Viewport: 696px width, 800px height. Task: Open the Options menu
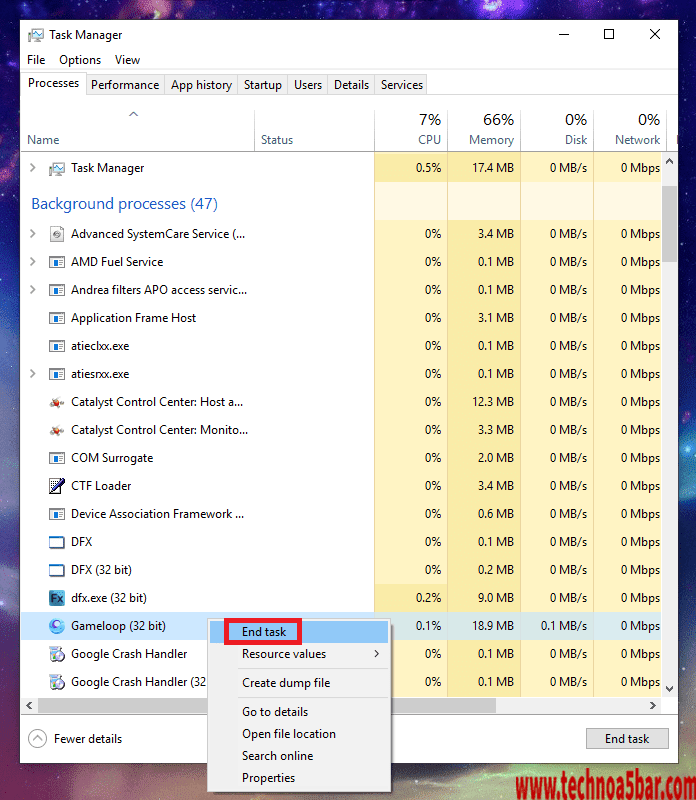[80, 60]
